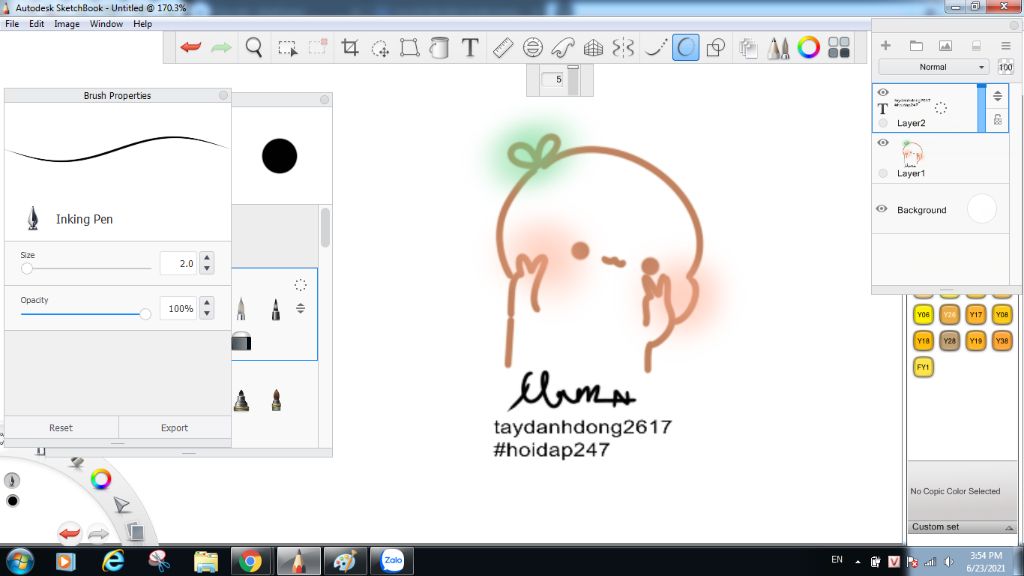This screenshot has width=1024, height=576.
Task: Open the Color Editor wheel in toolbar
Action: pyautogui.click(x=808, y=47)
